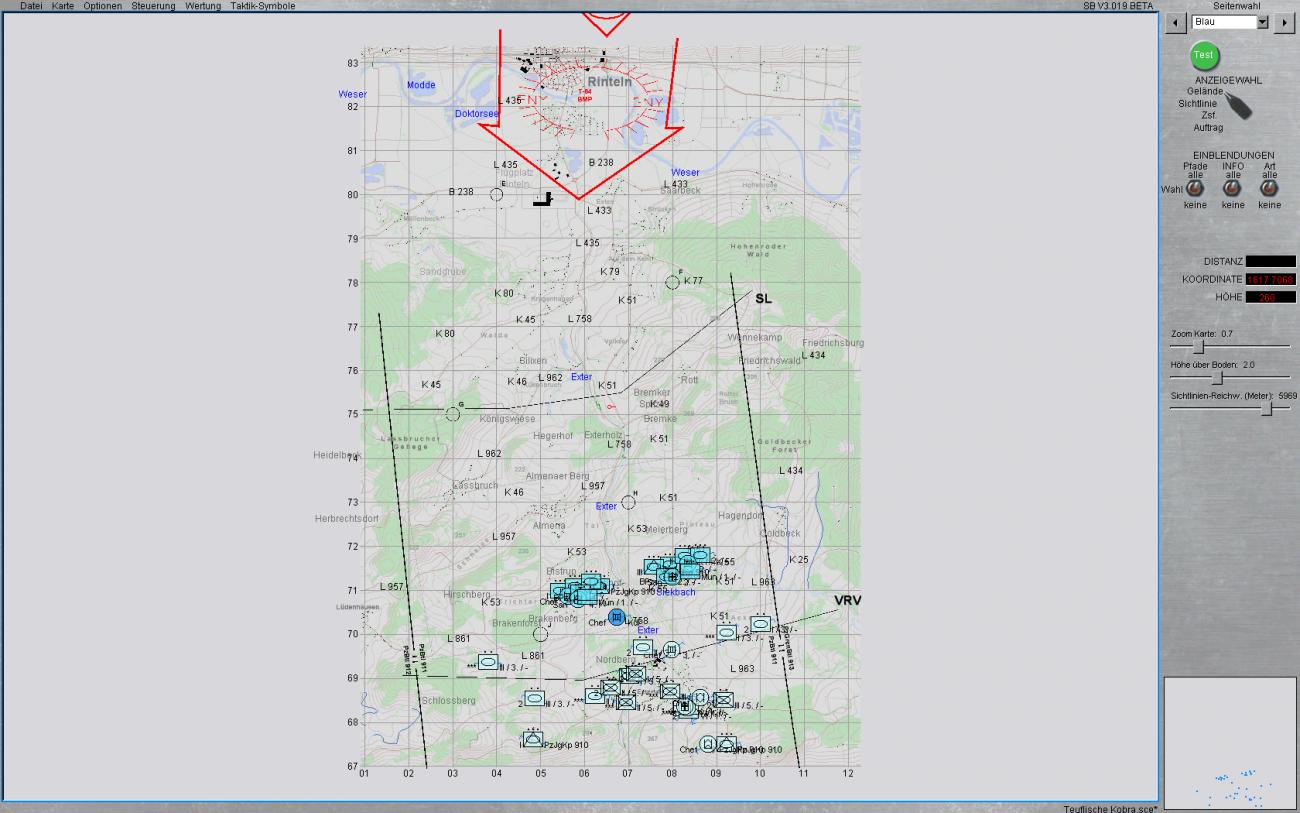Toggle the INFO alle/keine switch
The height and width of the screenshot is (813, 1300).
[1233, 187]
